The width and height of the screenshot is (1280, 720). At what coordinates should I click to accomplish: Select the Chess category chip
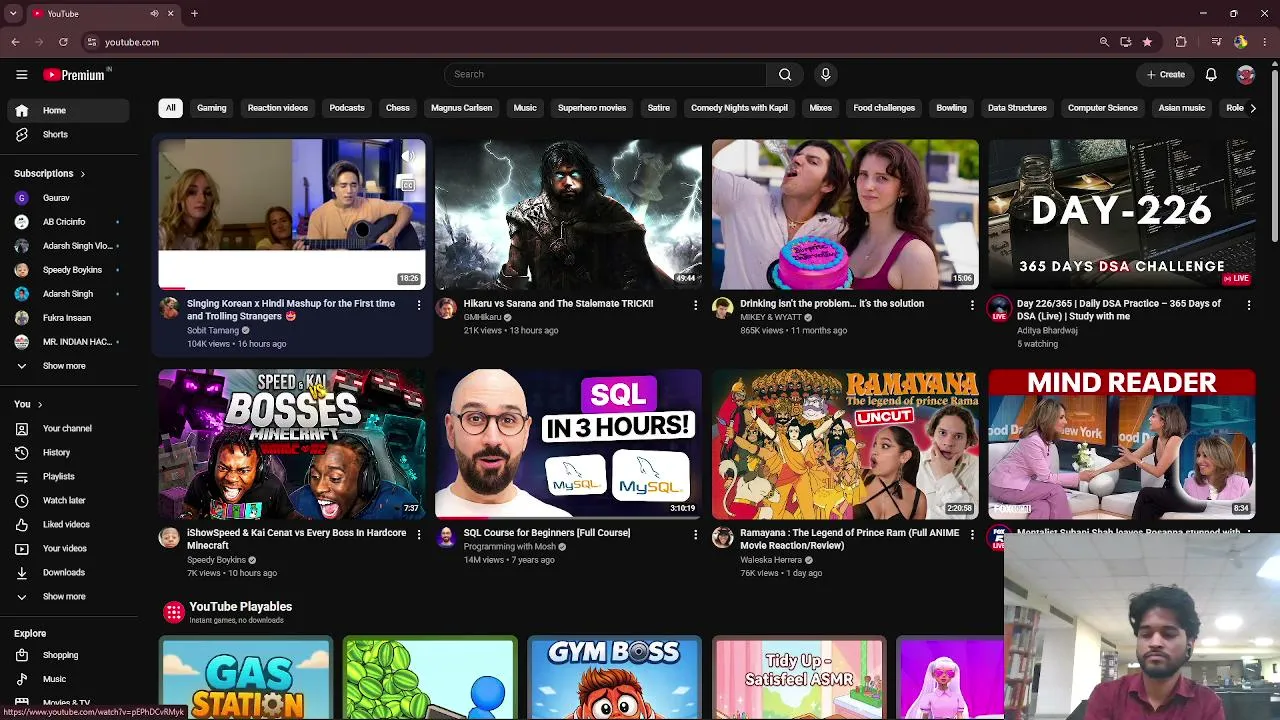(398, 108)
